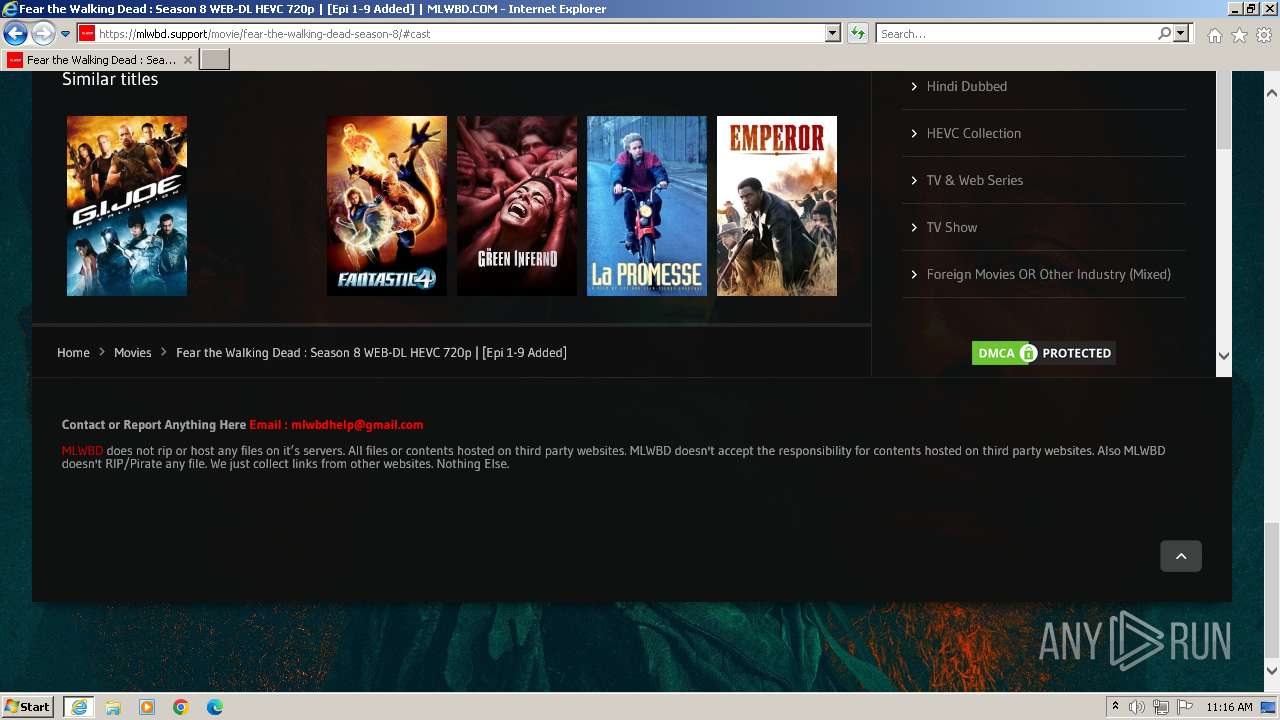Open a new blank tab

pos(215,60)
